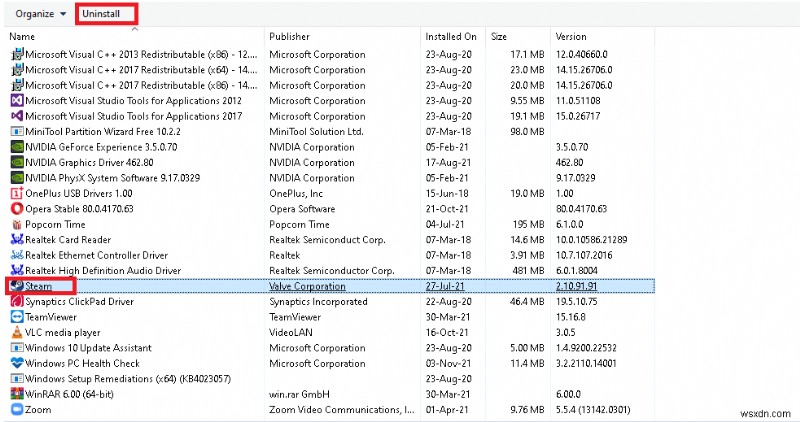Viewport: 800px width, 422px height.
Task: Click the NVIDIA Graphics Driver icon
Action: [17, 162]
